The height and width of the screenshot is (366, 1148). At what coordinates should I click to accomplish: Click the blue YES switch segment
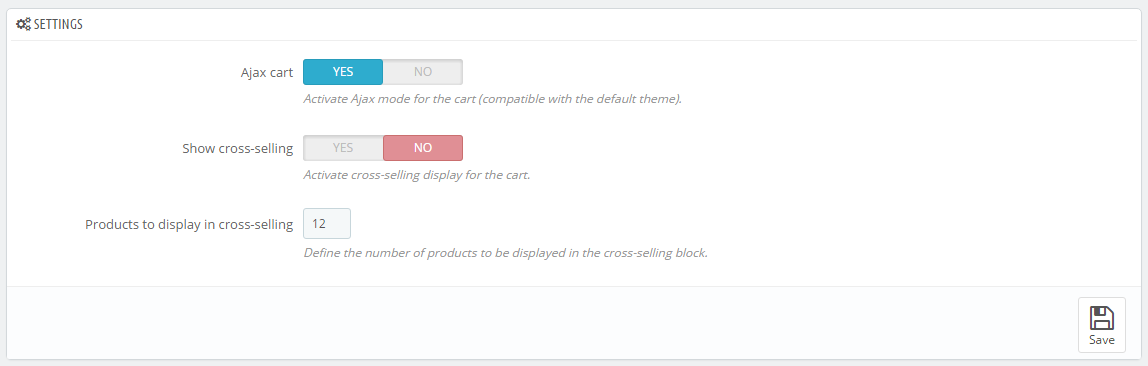[343, 72]
